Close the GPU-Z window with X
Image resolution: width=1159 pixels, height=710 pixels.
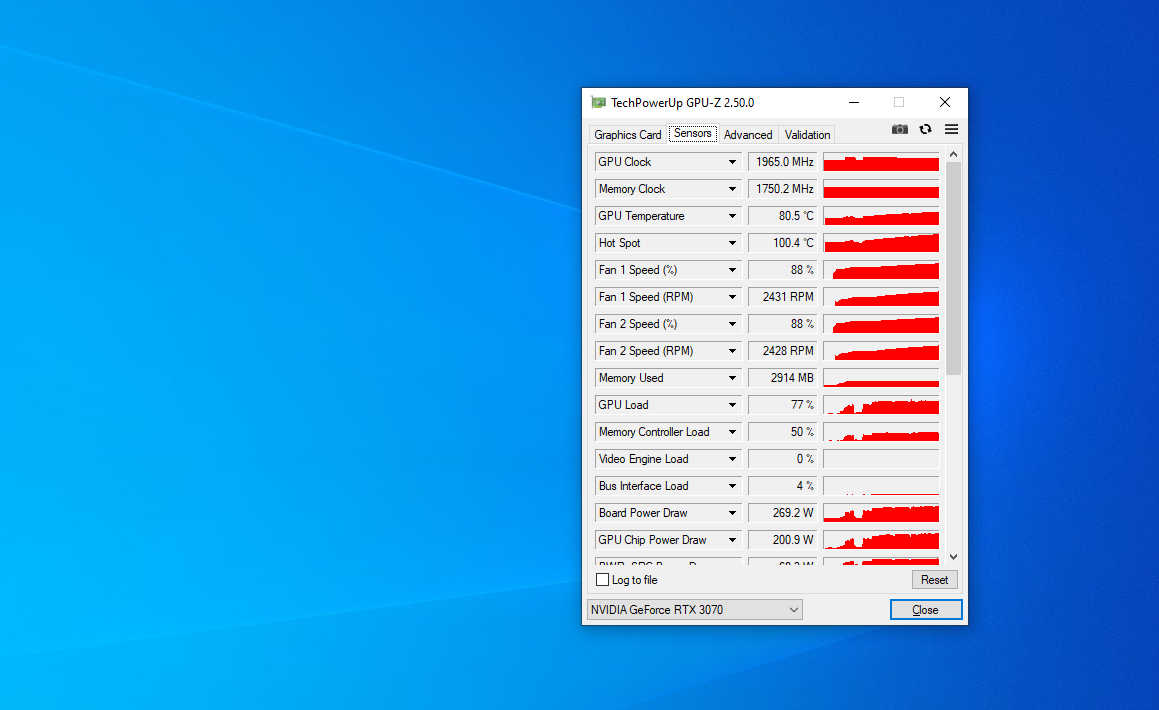(945, 103)
